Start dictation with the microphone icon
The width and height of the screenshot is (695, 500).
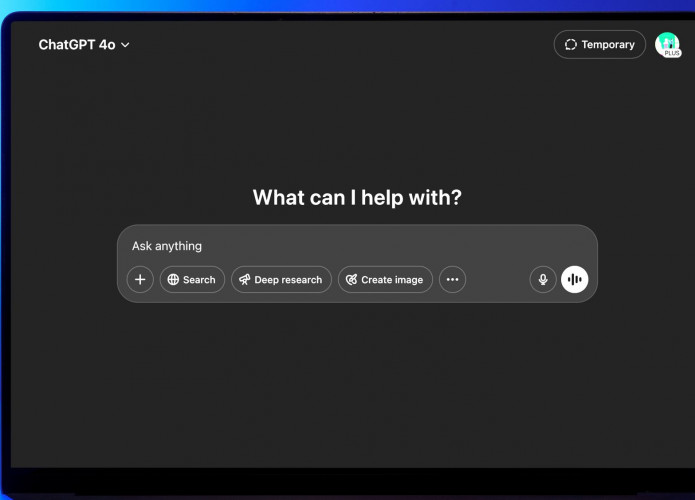click(x=543, y=279)
